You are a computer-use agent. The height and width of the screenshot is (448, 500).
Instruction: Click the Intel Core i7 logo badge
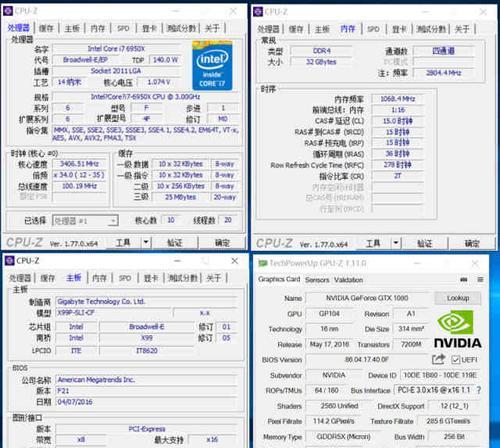pos(212,65)
